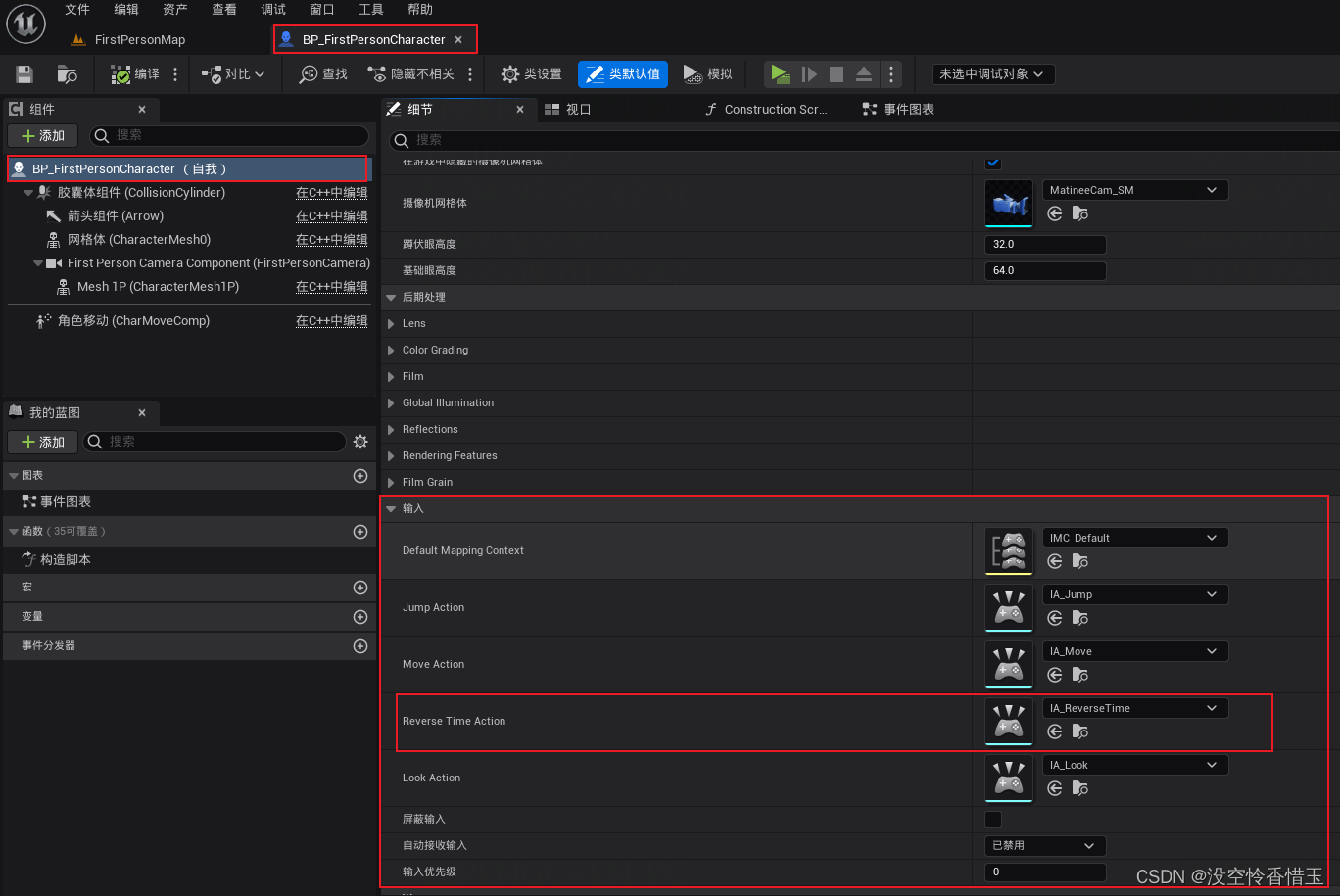Click +添加 in the 组件 panel
Viewport: 1340px width, 896px height.
click(41, 134)
